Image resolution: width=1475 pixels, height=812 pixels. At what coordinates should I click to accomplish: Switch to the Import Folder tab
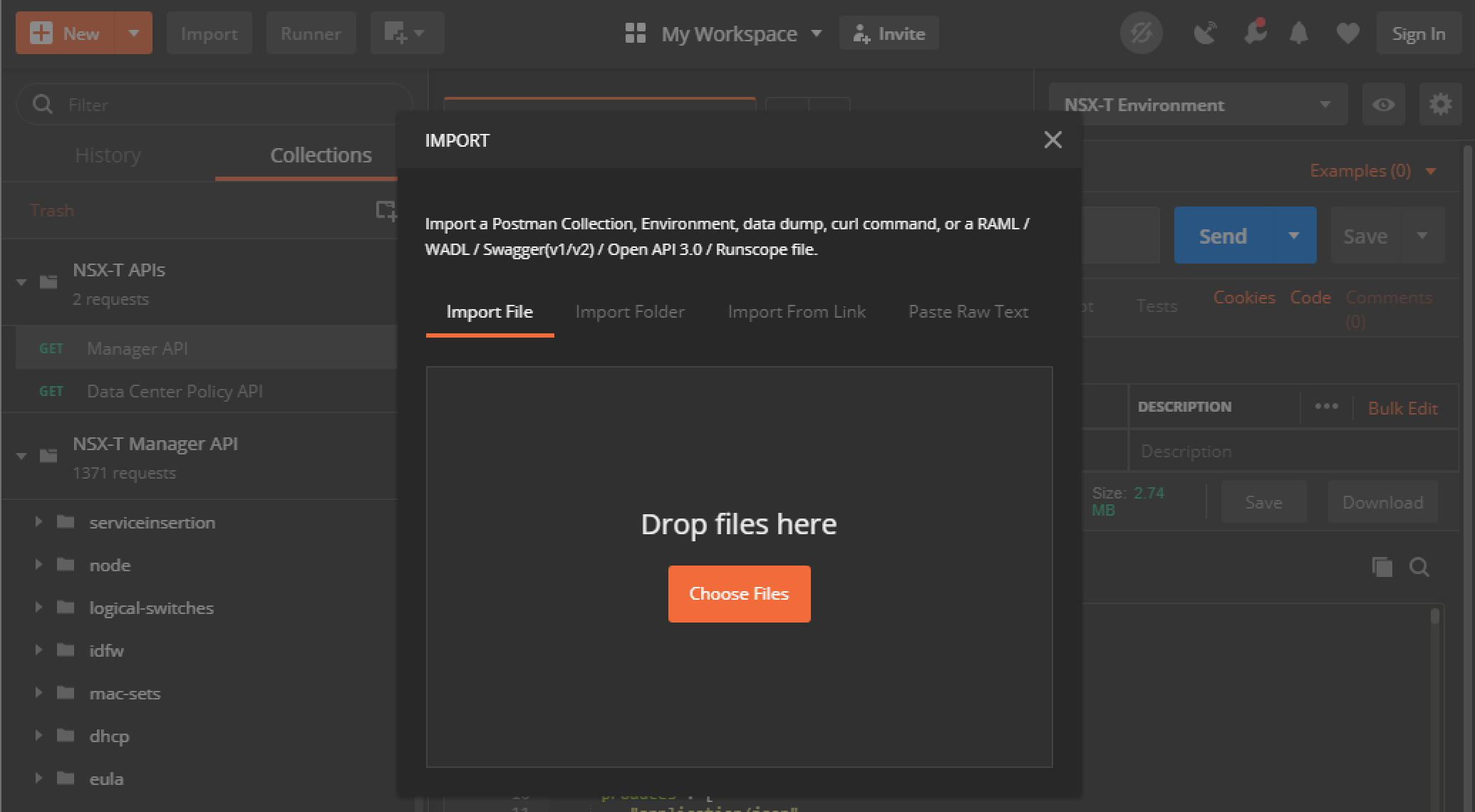(x=629, y=312)
